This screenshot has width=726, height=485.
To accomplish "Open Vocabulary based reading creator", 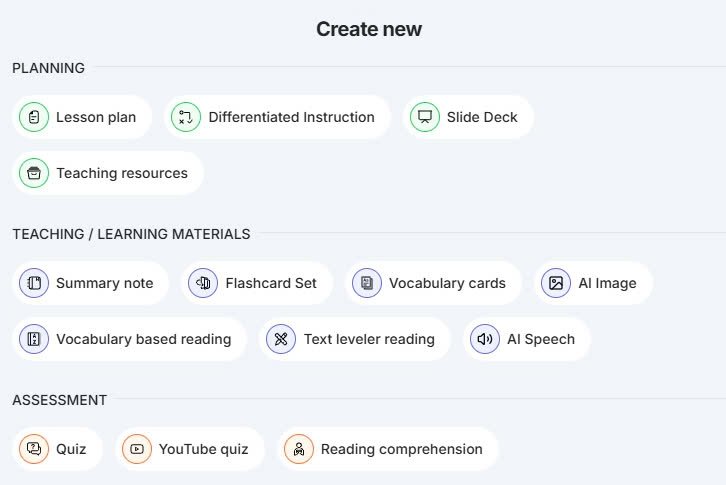I will [129, 339].
